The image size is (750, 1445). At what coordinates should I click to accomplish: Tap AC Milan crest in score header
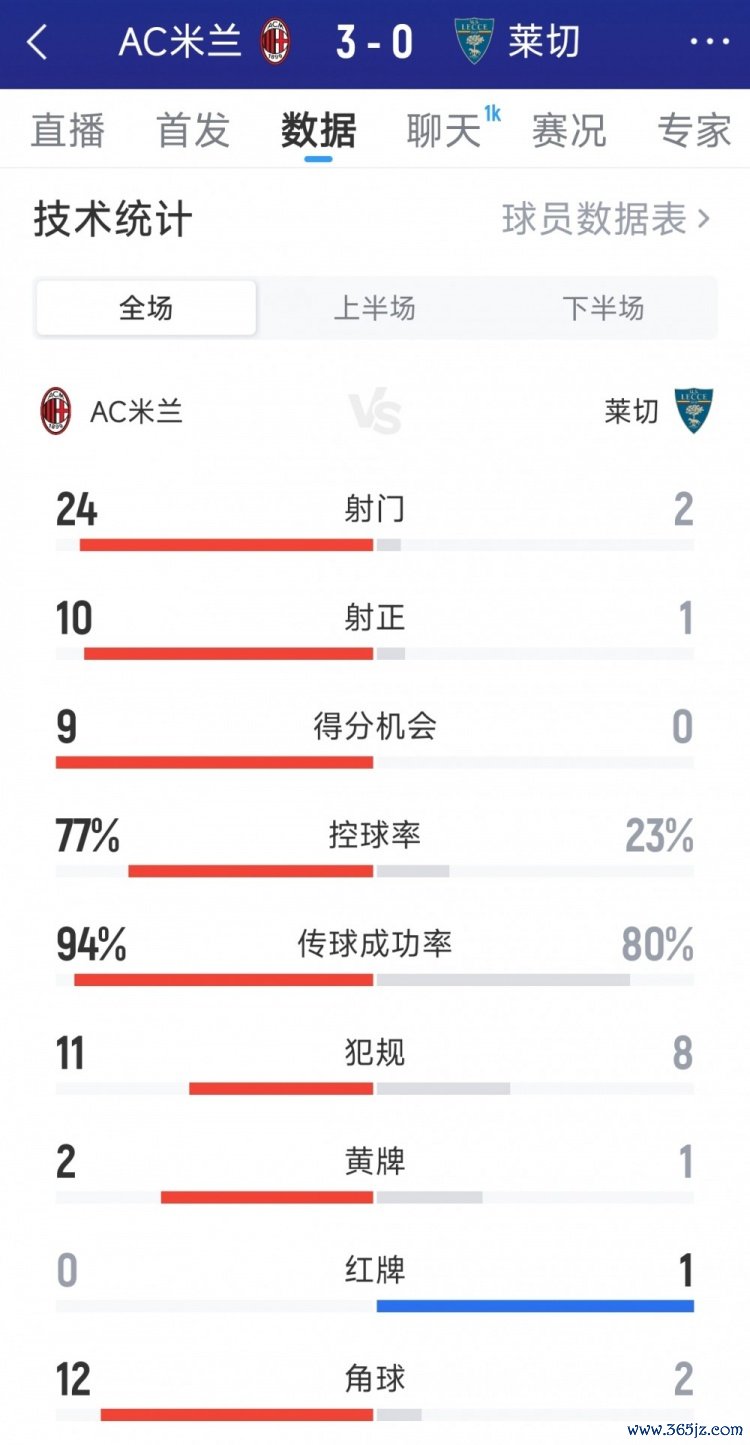(275, 43)
